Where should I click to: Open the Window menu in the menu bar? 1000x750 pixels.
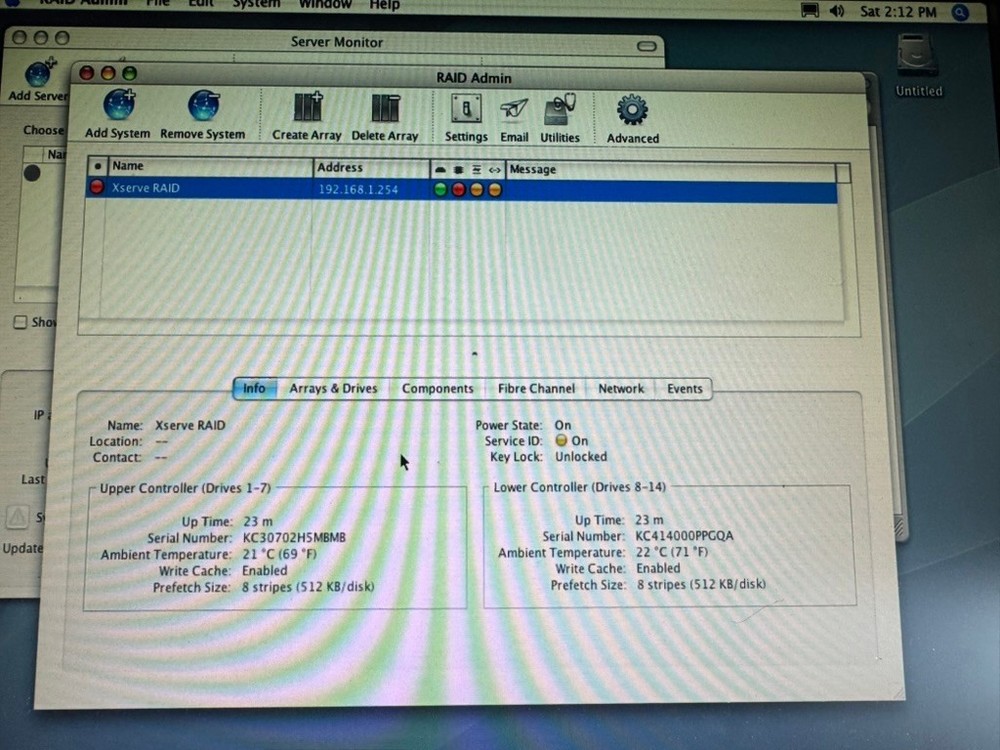pos(325,4)
